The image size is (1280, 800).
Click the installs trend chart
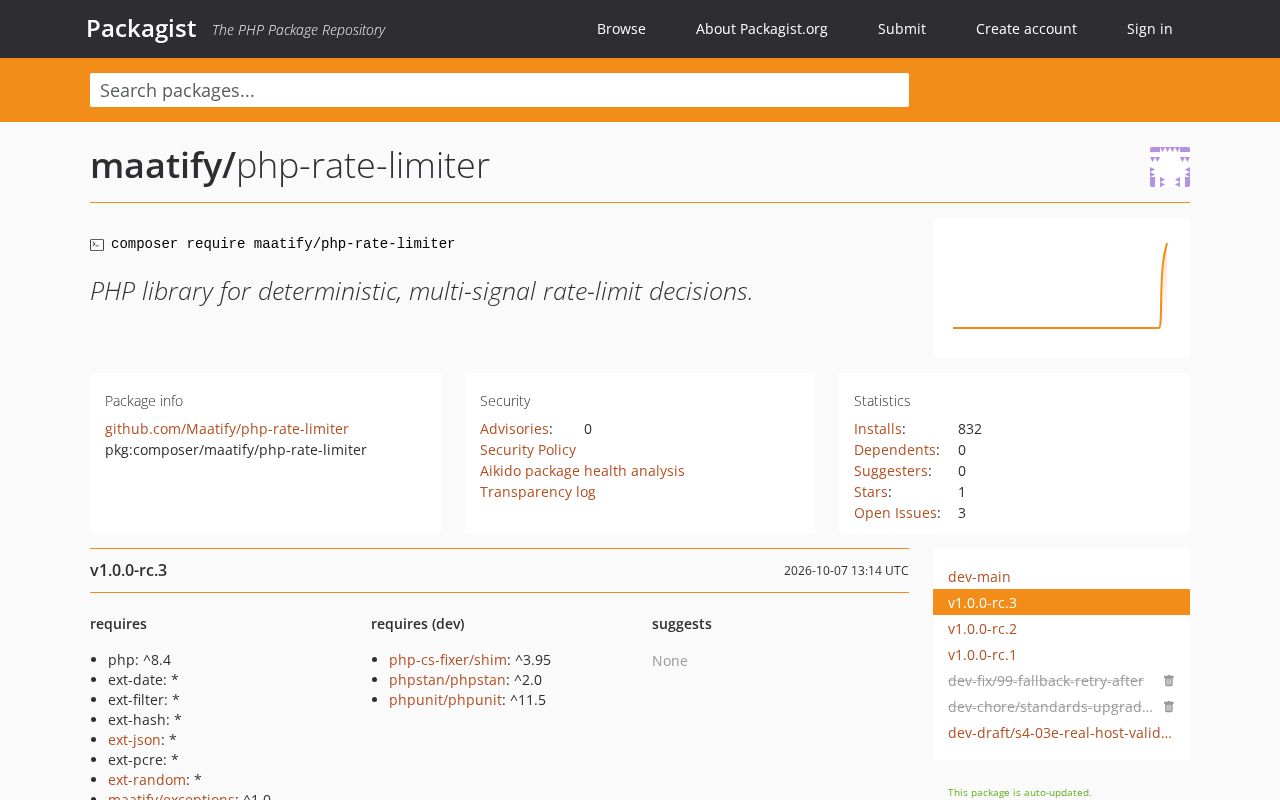coord(1061,288)
